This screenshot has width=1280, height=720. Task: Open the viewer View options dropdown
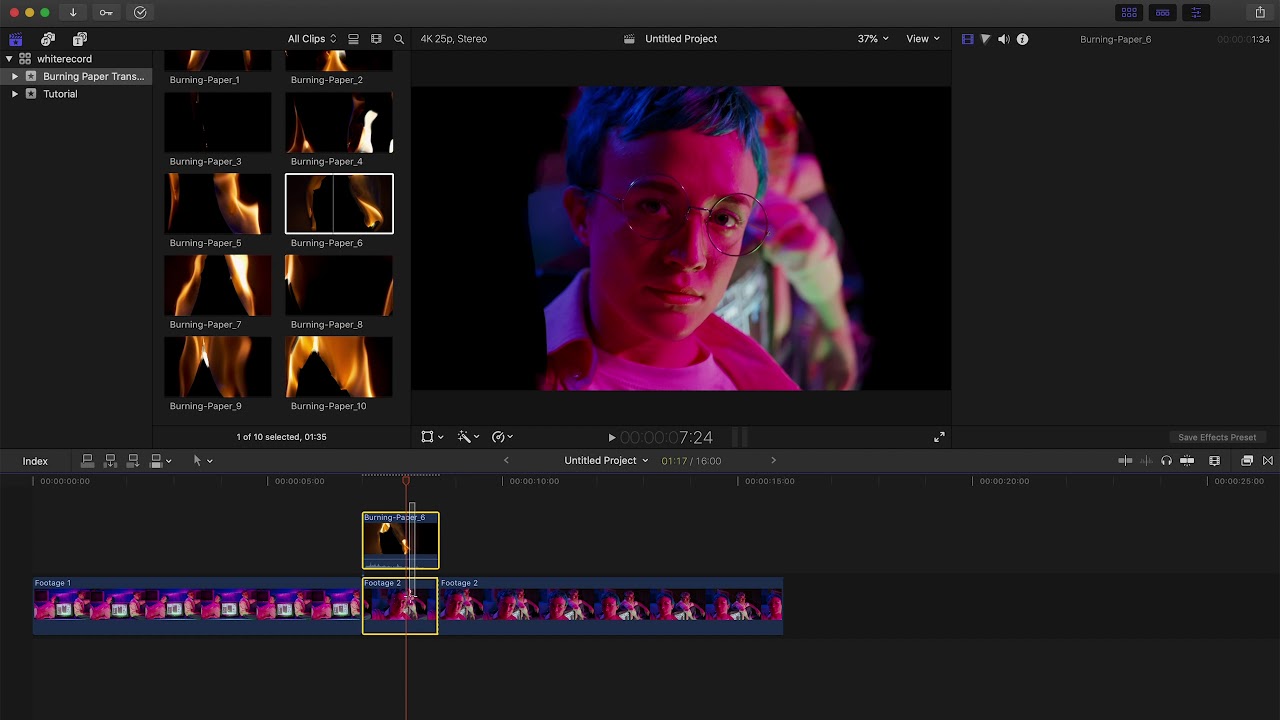[x=923, y=39]
